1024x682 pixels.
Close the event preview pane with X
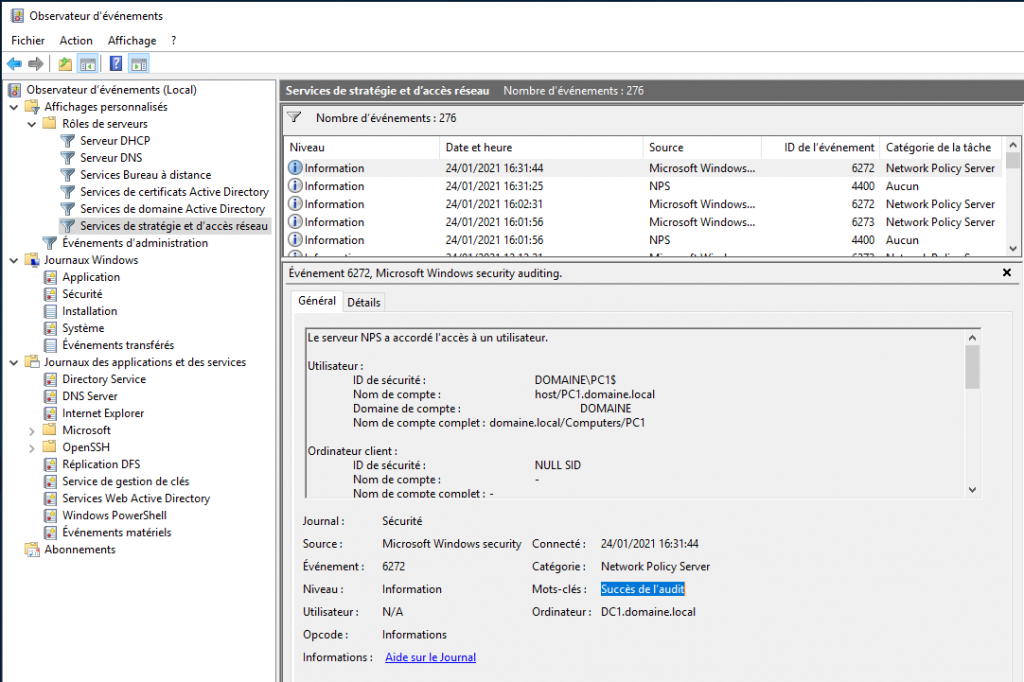(x=1006, y=272)
